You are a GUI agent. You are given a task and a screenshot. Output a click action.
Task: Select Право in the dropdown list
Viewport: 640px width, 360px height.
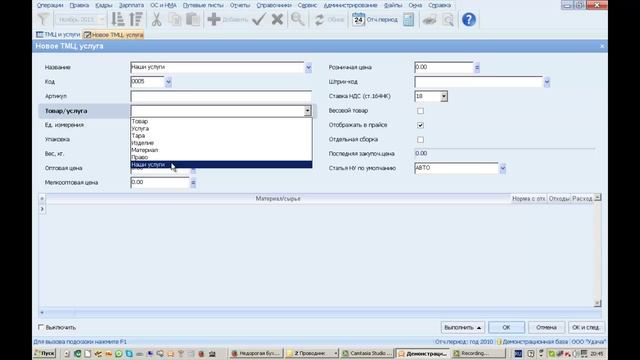pyautogui.click(x=221, y=157)
